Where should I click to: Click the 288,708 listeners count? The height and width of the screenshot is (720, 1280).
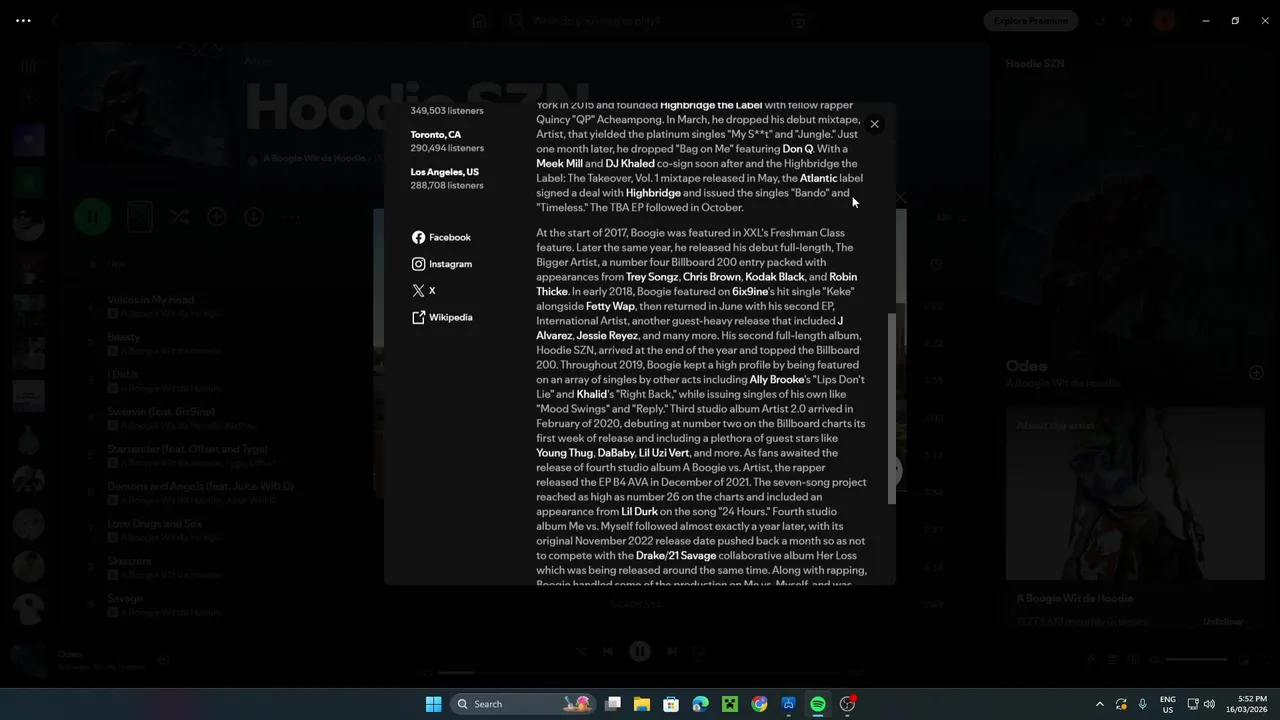pyautogui.click(x=447, y=185)
